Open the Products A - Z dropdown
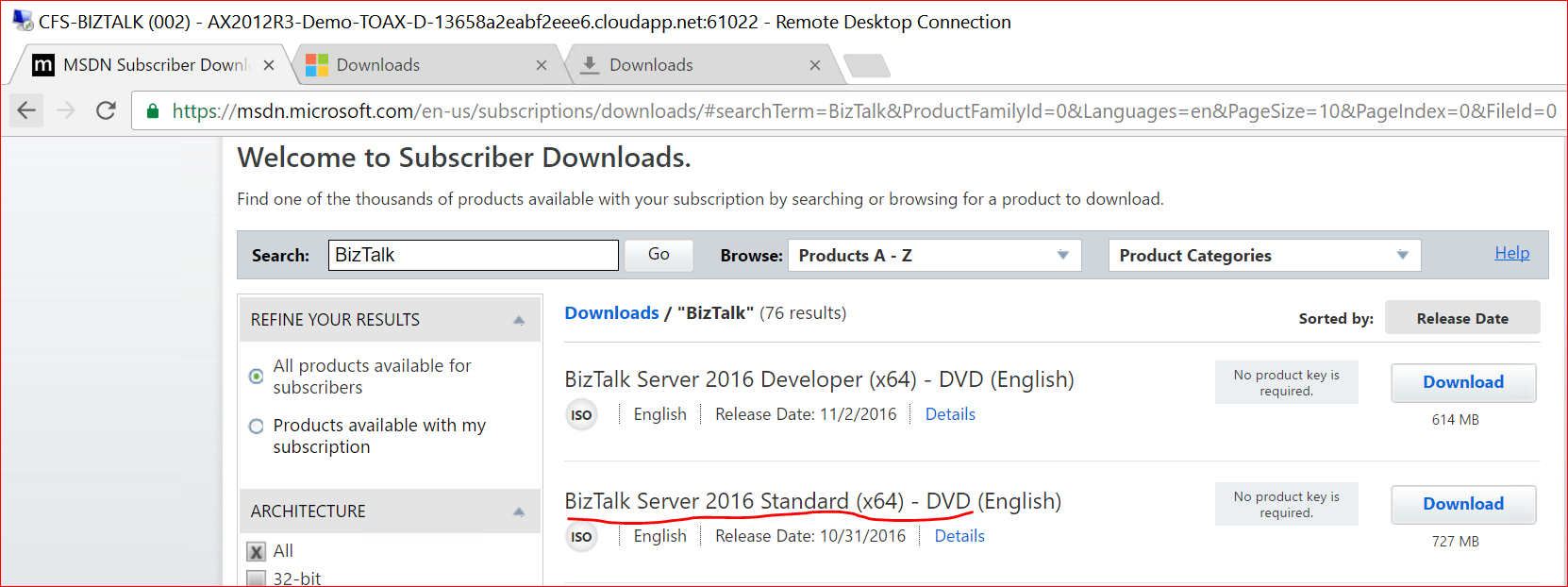Viewport: 1568px width, 587px height. (933, 256)
